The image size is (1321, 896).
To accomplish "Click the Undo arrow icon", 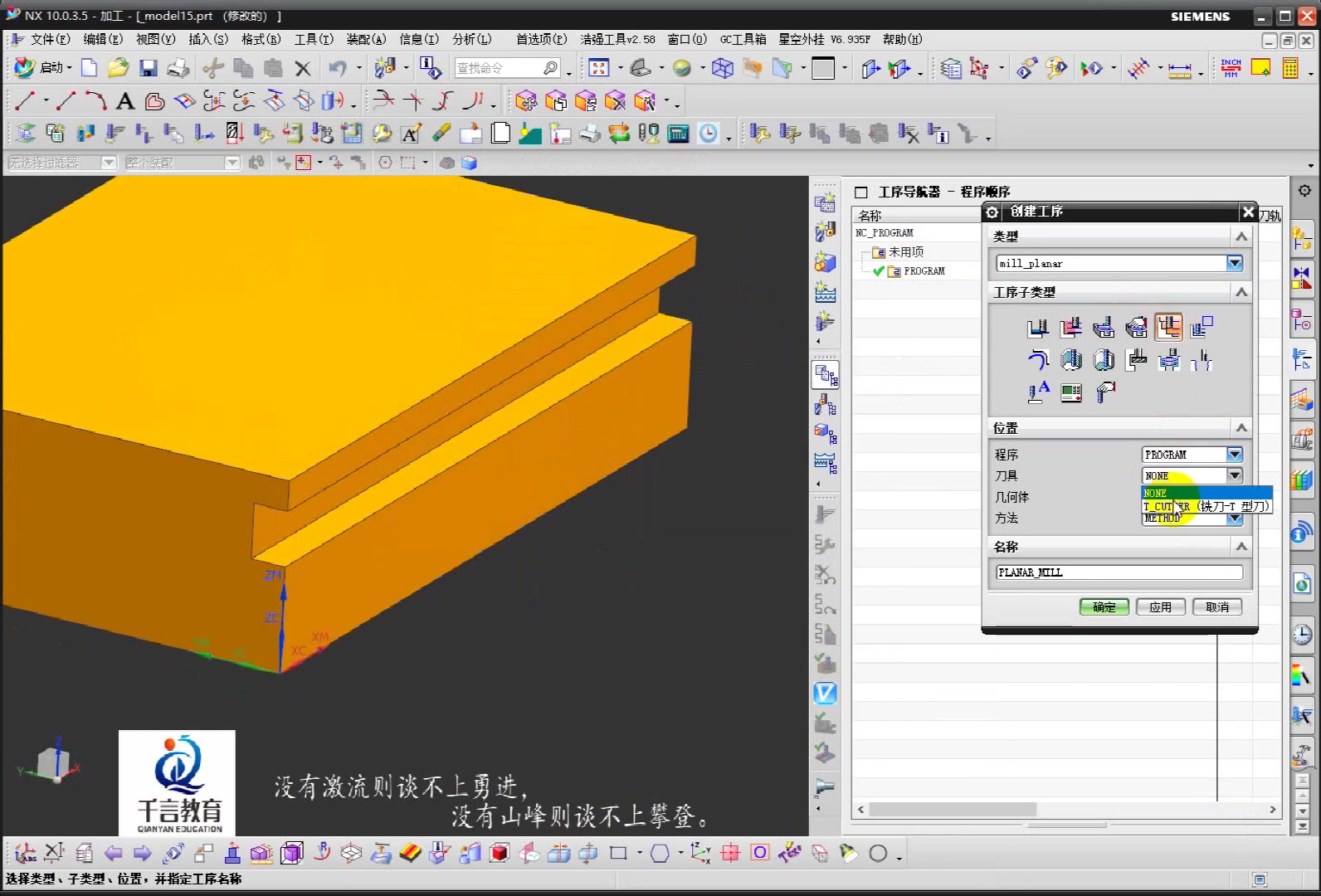I will [337, 68].
